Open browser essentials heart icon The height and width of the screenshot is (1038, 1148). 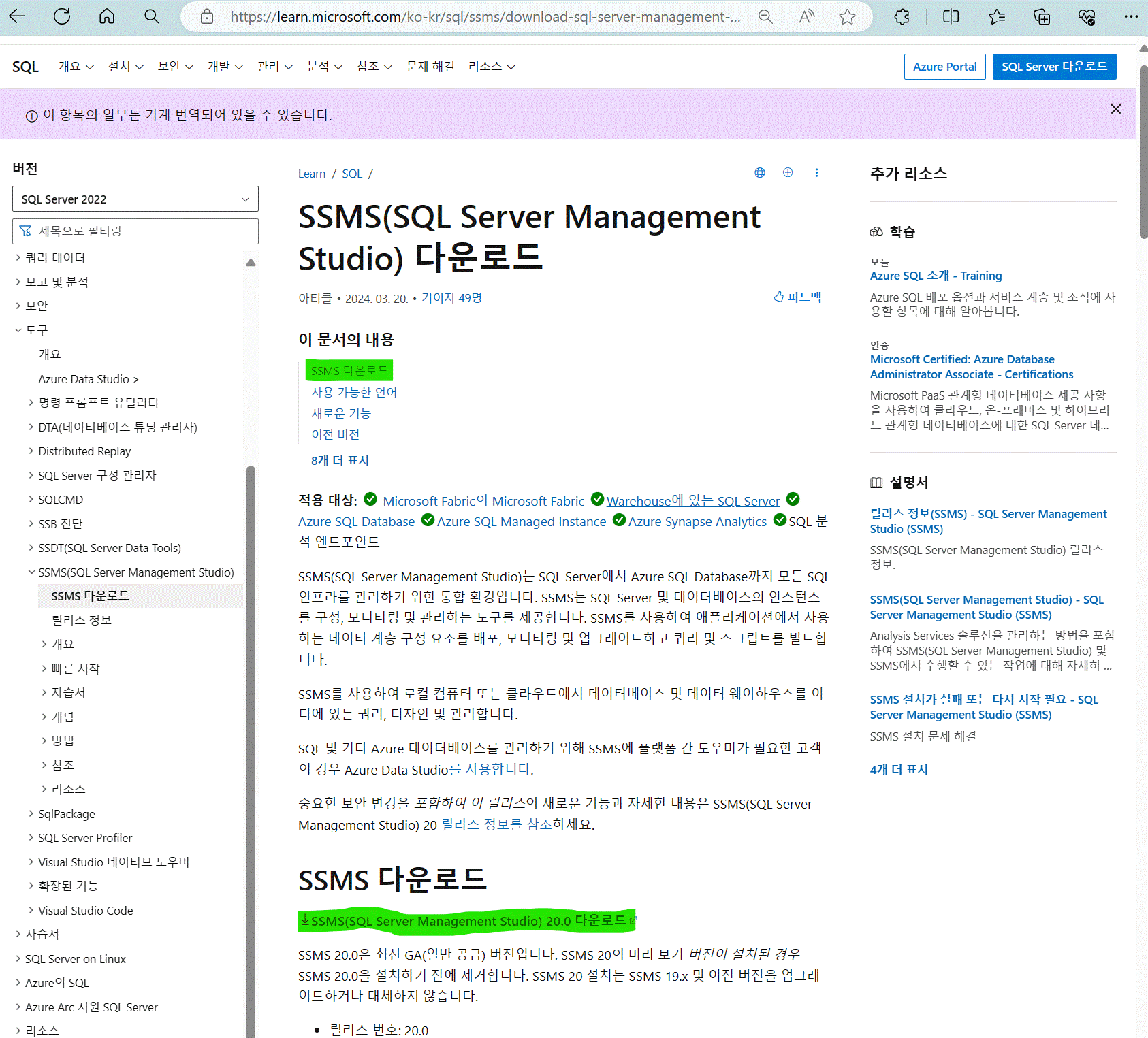point(1087,16)
